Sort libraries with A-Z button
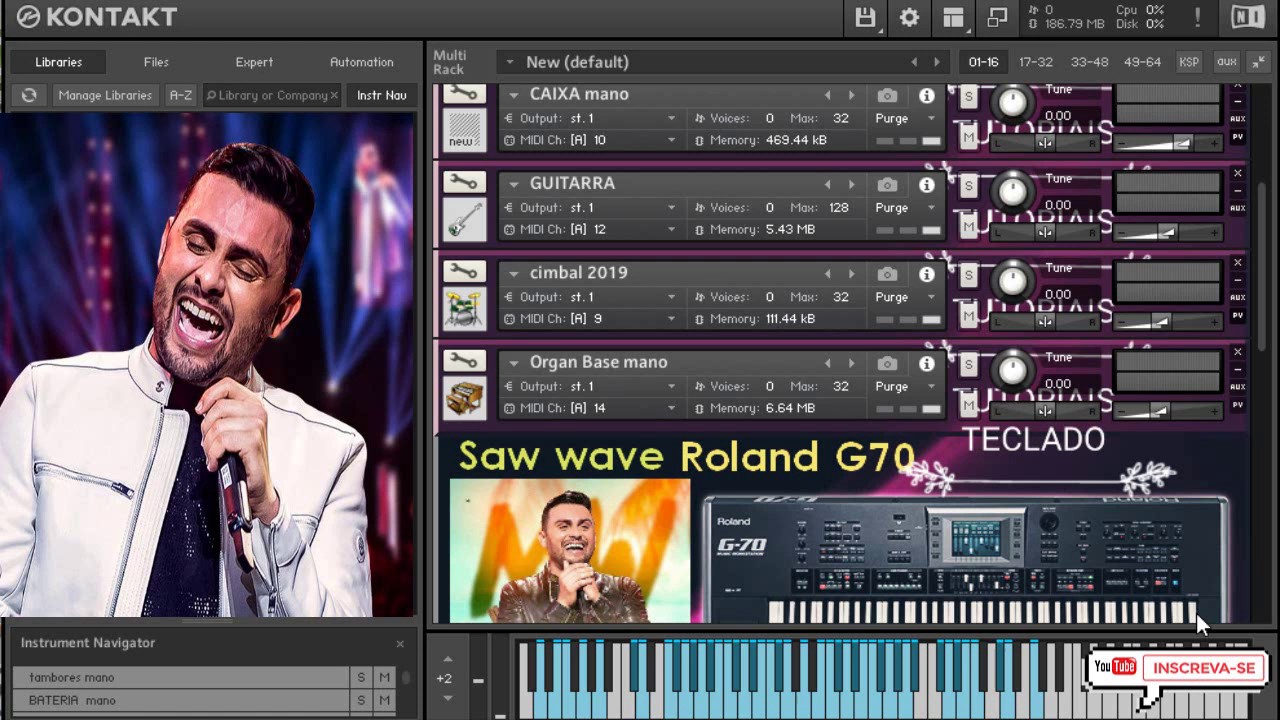The width and height of the screenshot is (1280, 720). (180, 95)
